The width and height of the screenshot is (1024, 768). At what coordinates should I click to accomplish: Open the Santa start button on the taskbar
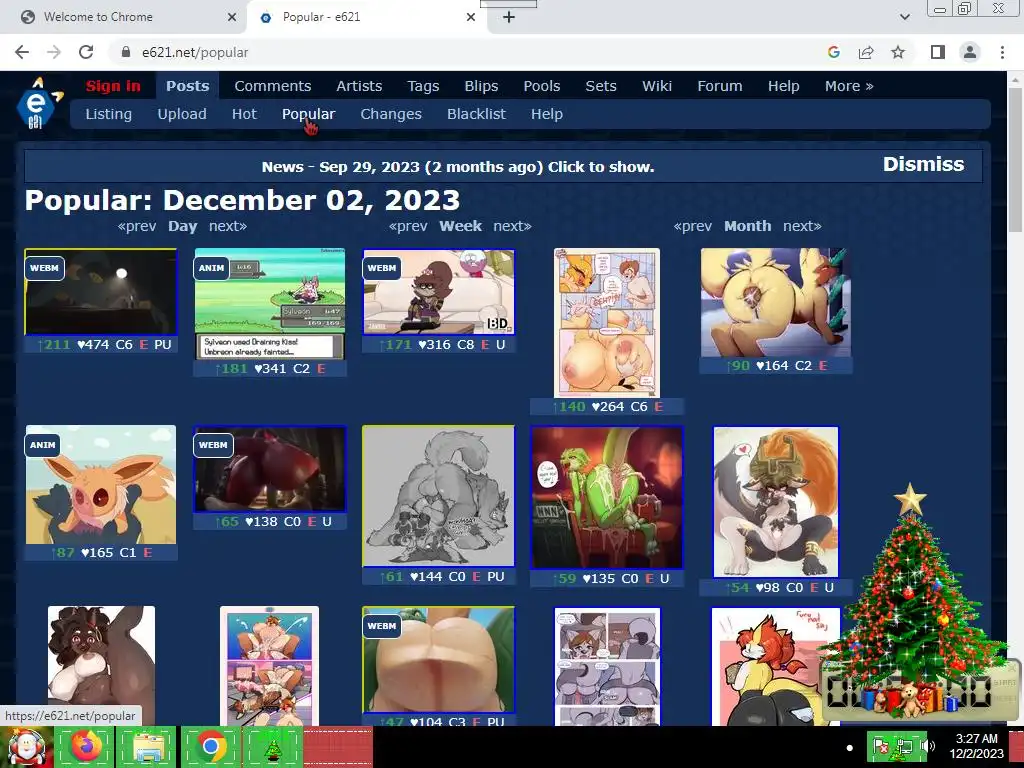coord(26,747)
